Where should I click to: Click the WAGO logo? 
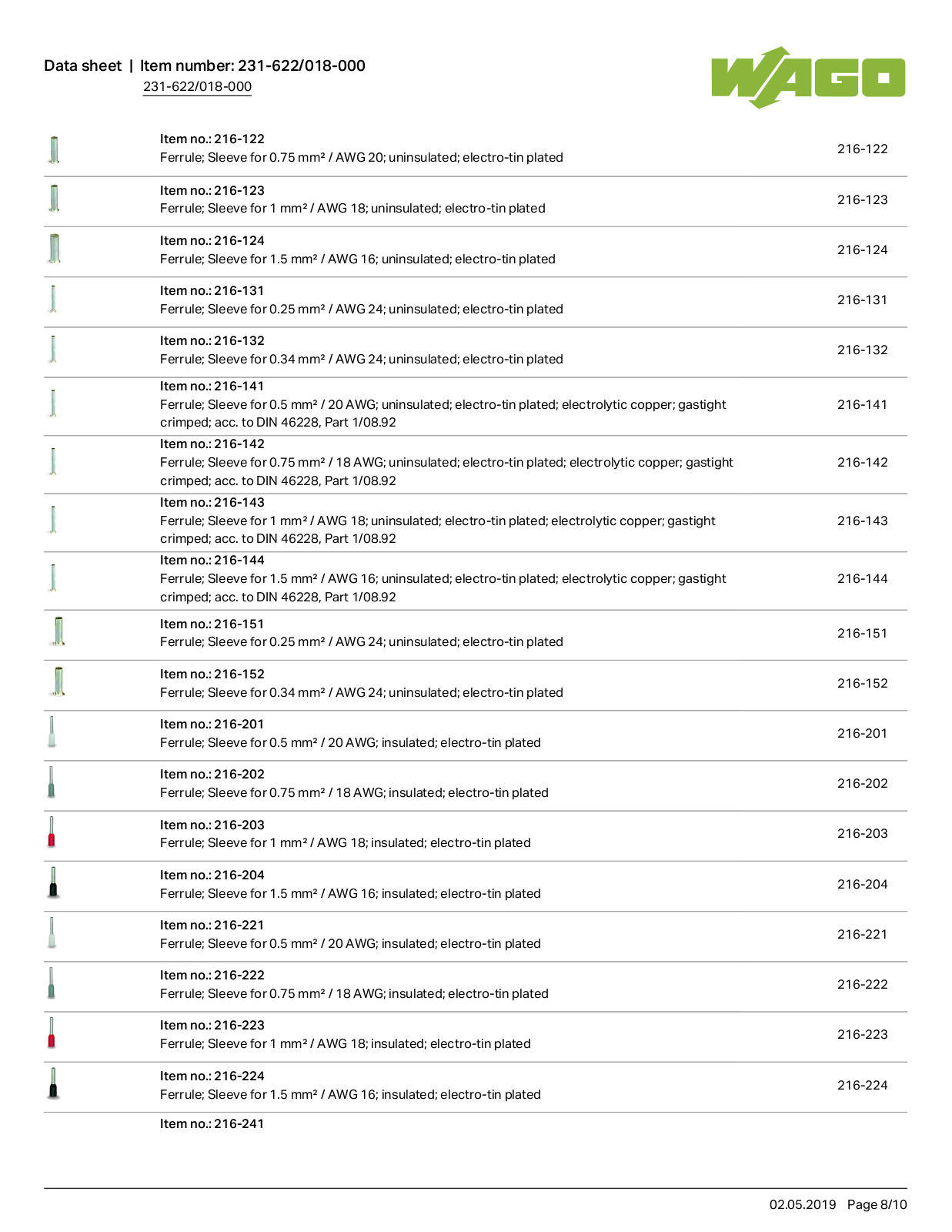(x=808, y=77)
